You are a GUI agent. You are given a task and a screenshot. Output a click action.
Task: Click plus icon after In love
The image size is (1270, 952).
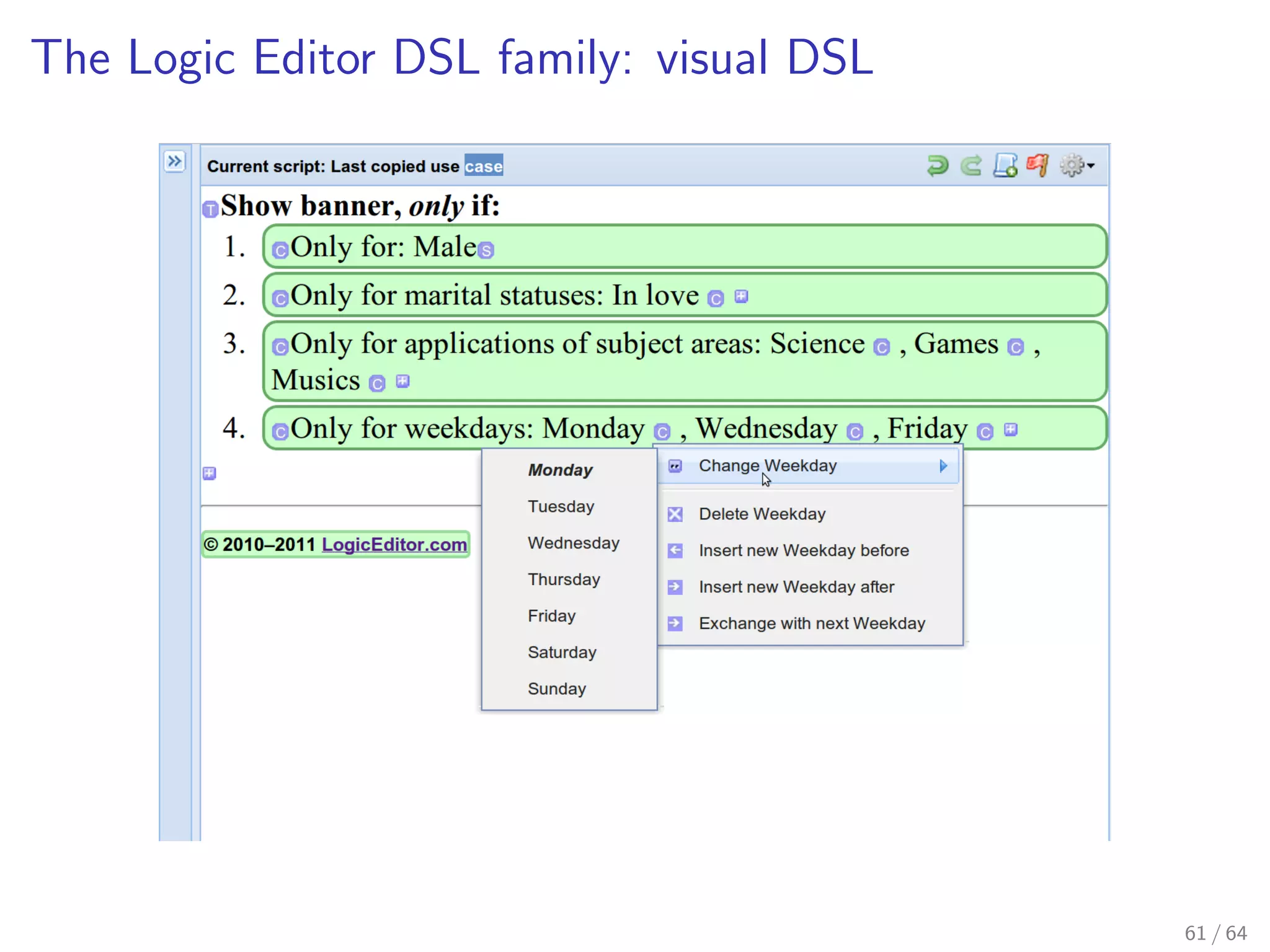coord(741,296)
